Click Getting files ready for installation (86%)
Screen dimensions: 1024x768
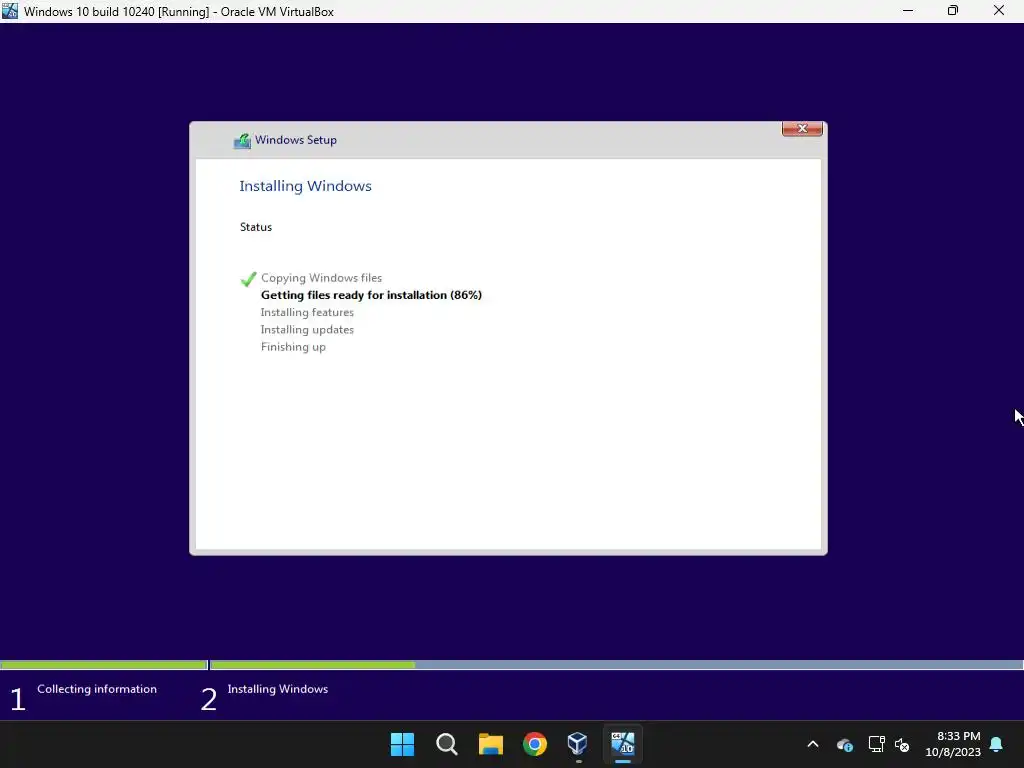click(x=371, y=295)
